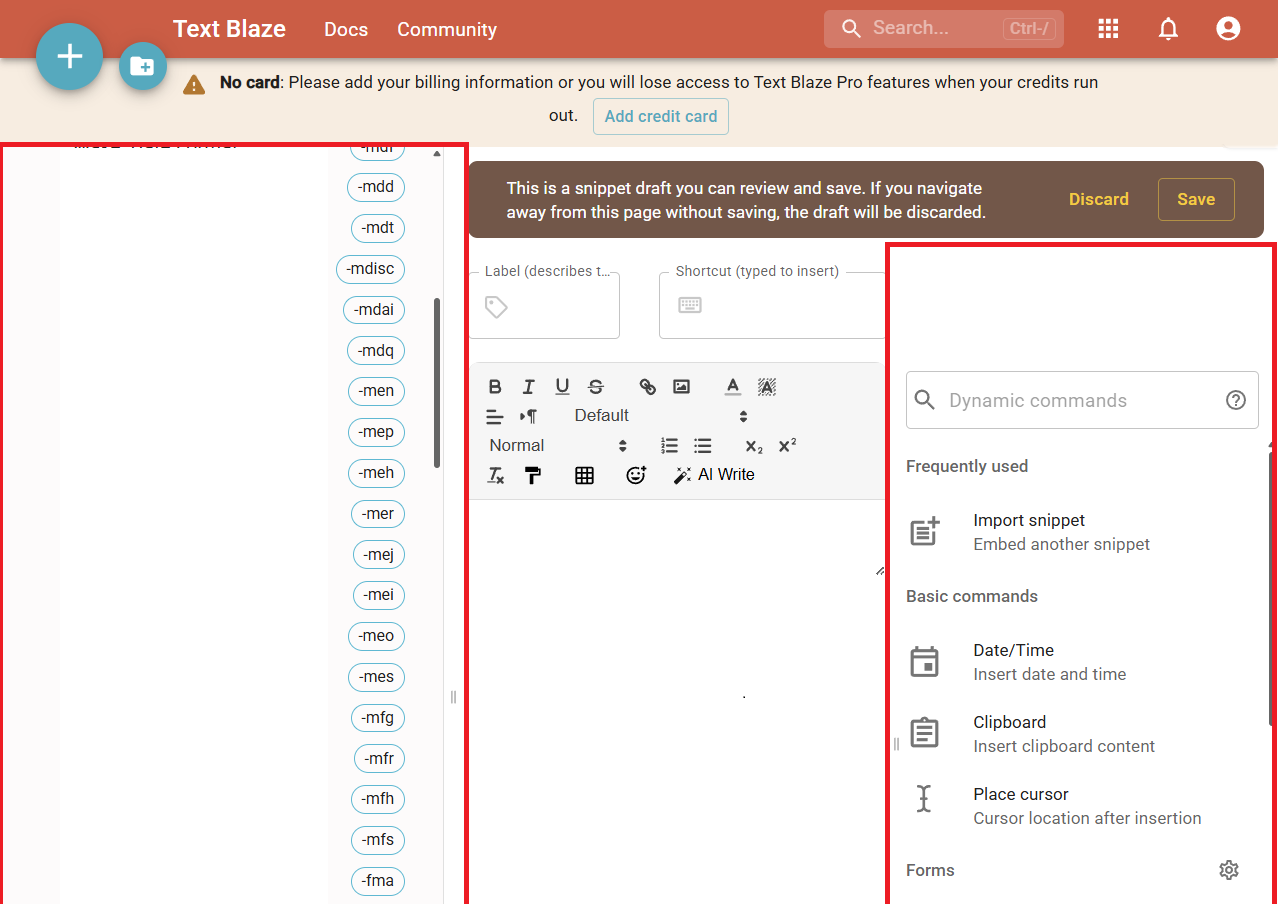Toggle italic formatting

[529, 387]
